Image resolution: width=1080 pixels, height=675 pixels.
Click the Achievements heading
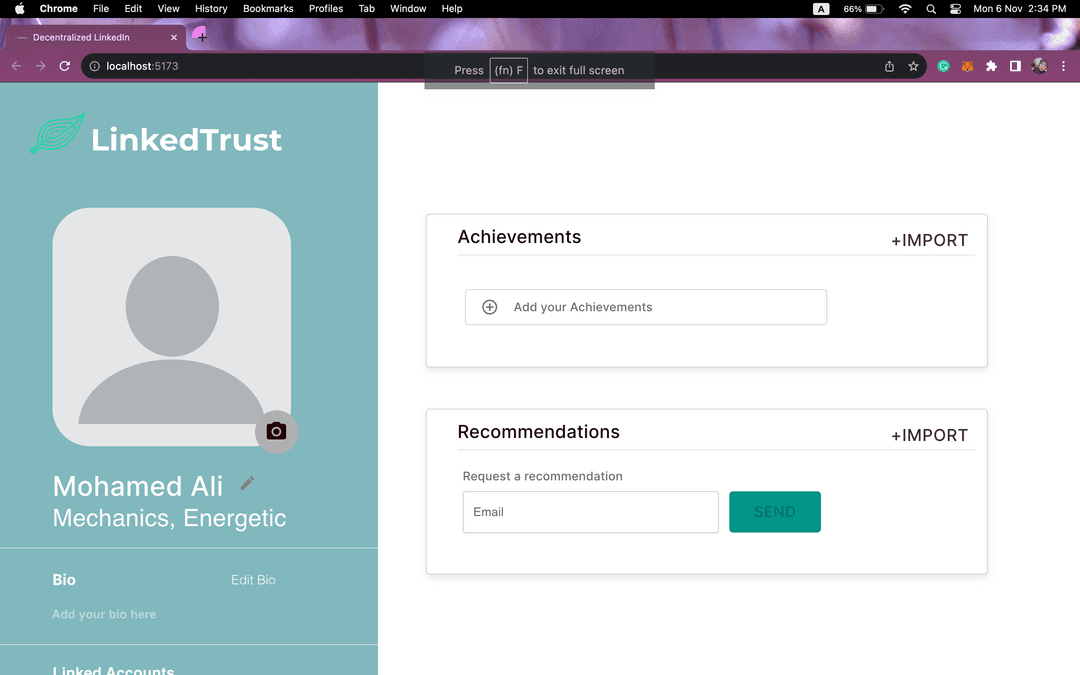pyautogui.click(x=519, y=237)
